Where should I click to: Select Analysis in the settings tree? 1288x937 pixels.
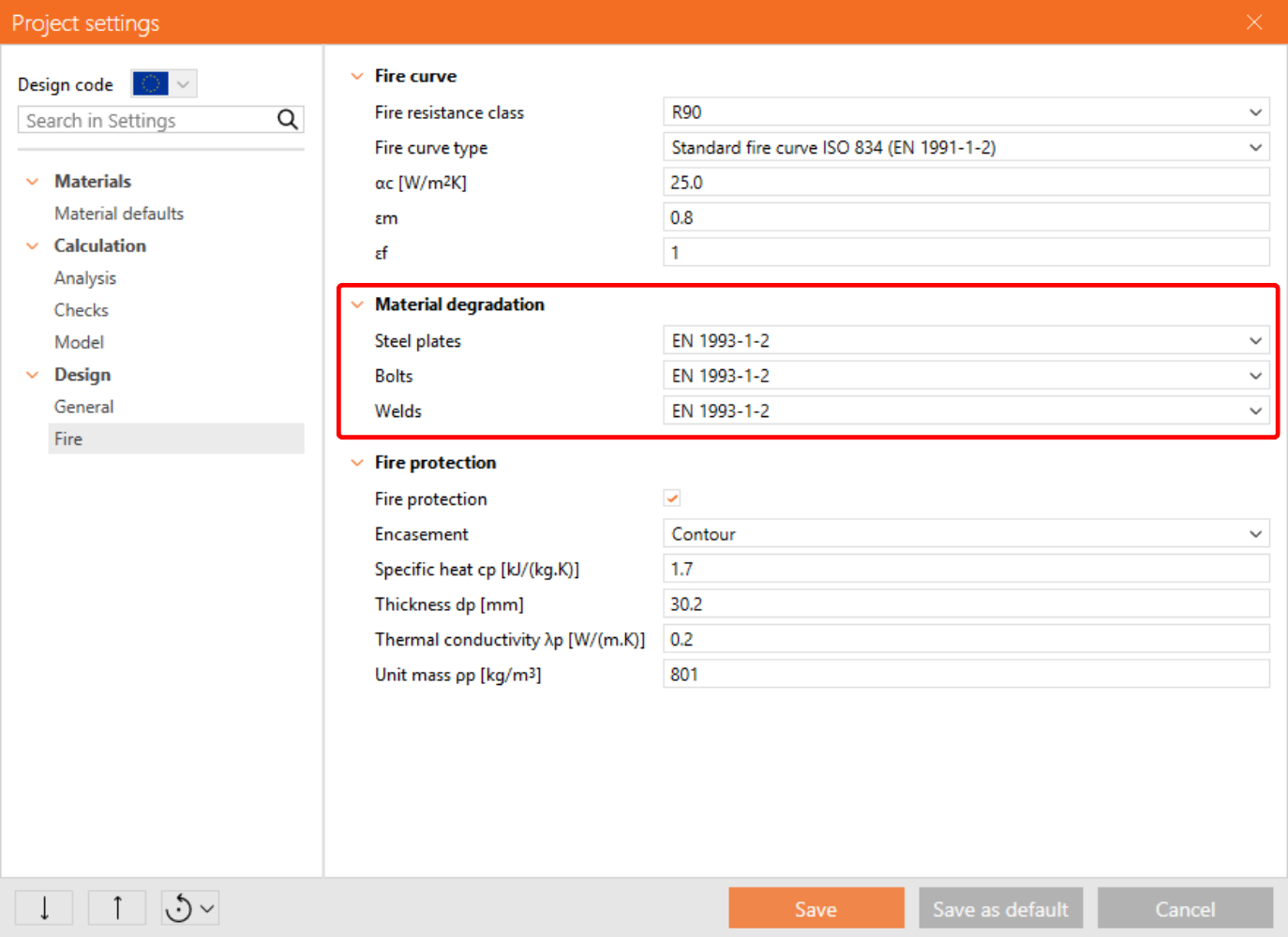[x=85, y=278]
